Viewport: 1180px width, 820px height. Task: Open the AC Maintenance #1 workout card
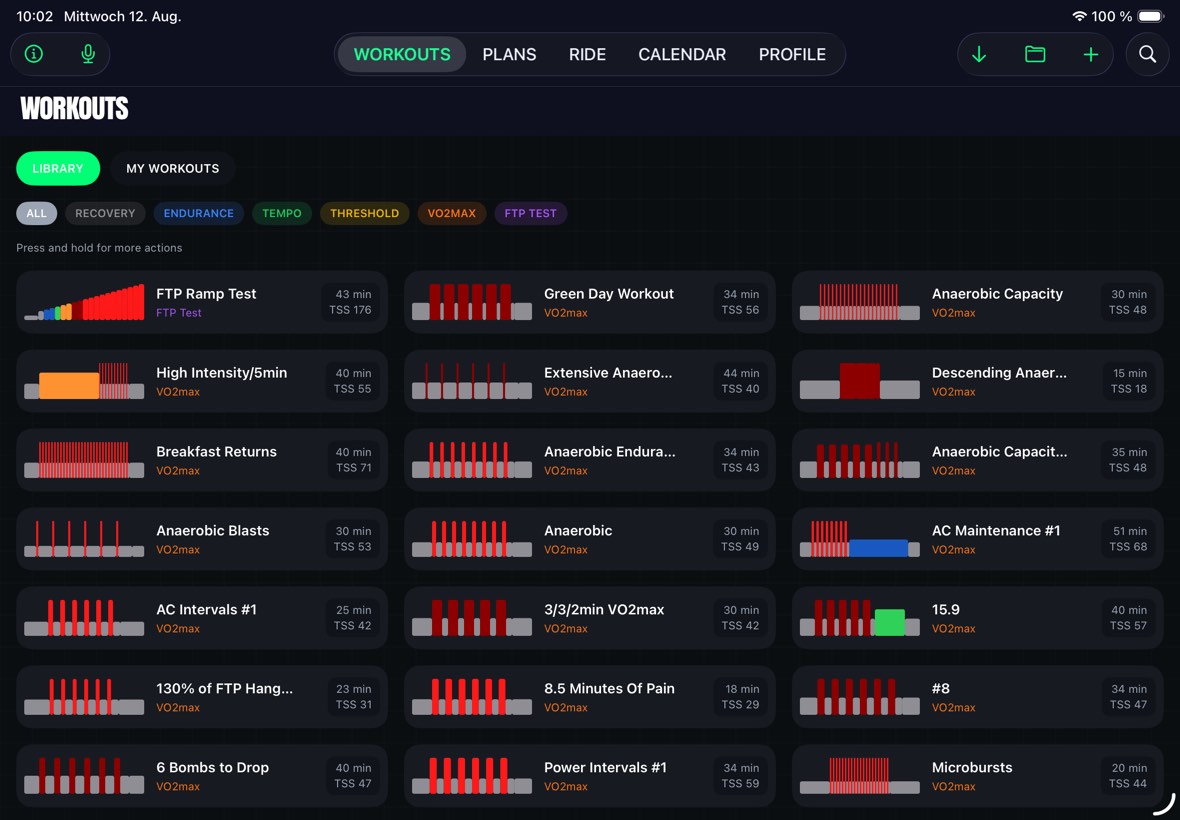point(978,539)
